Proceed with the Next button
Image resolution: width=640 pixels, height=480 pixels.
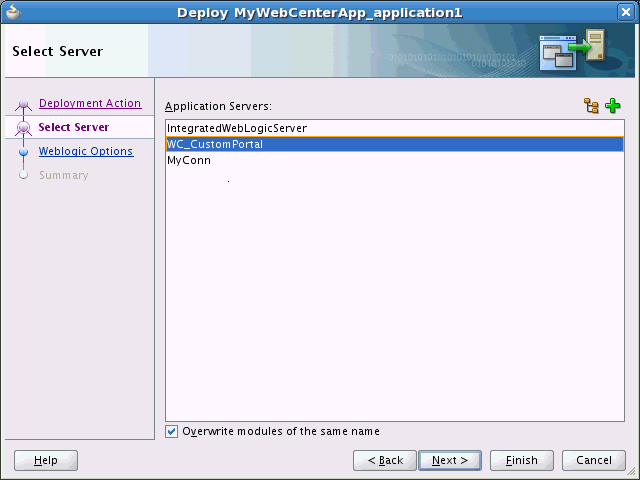click(x=450, y=460)
